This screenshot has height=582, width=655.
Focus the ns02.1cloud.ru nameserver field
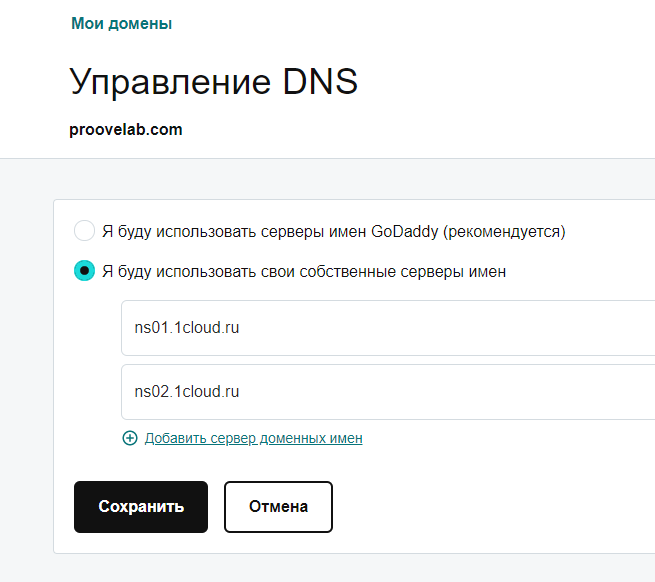[x=388, y=391]
